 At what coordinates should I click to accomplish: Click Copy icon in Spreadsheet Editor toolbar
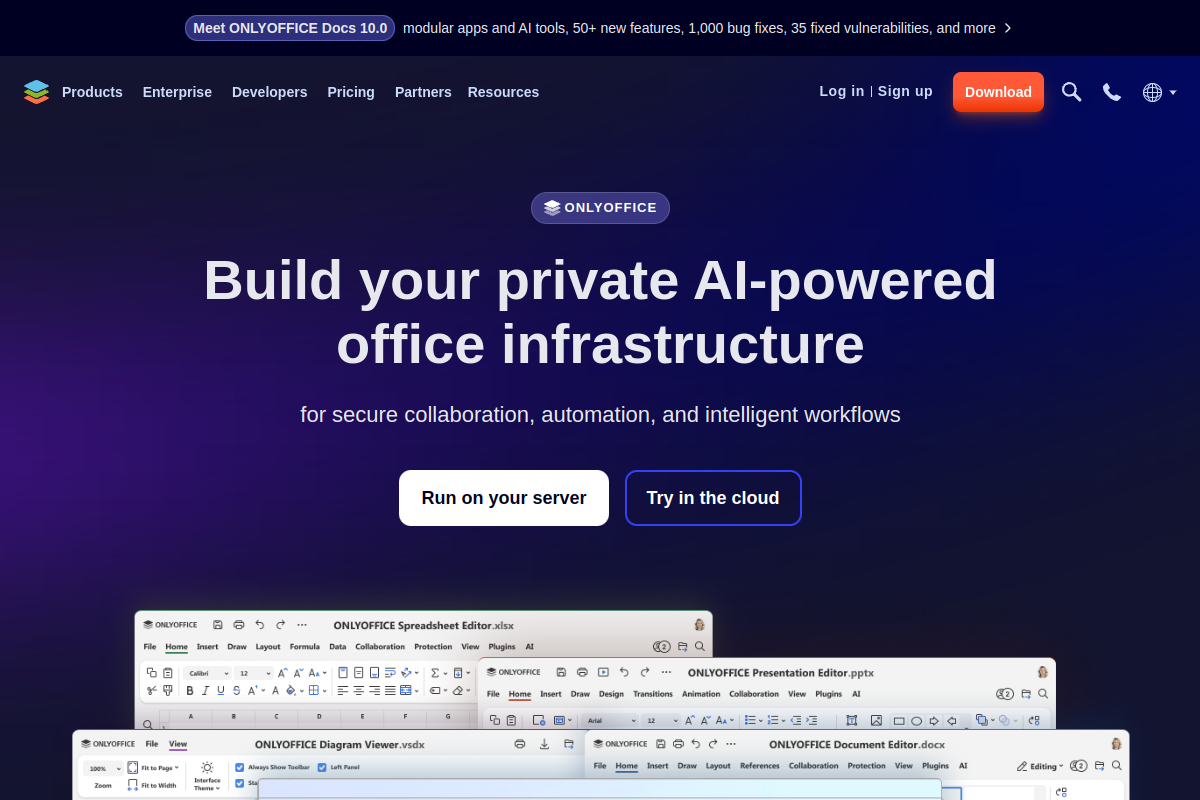click(x=151, y=673)
